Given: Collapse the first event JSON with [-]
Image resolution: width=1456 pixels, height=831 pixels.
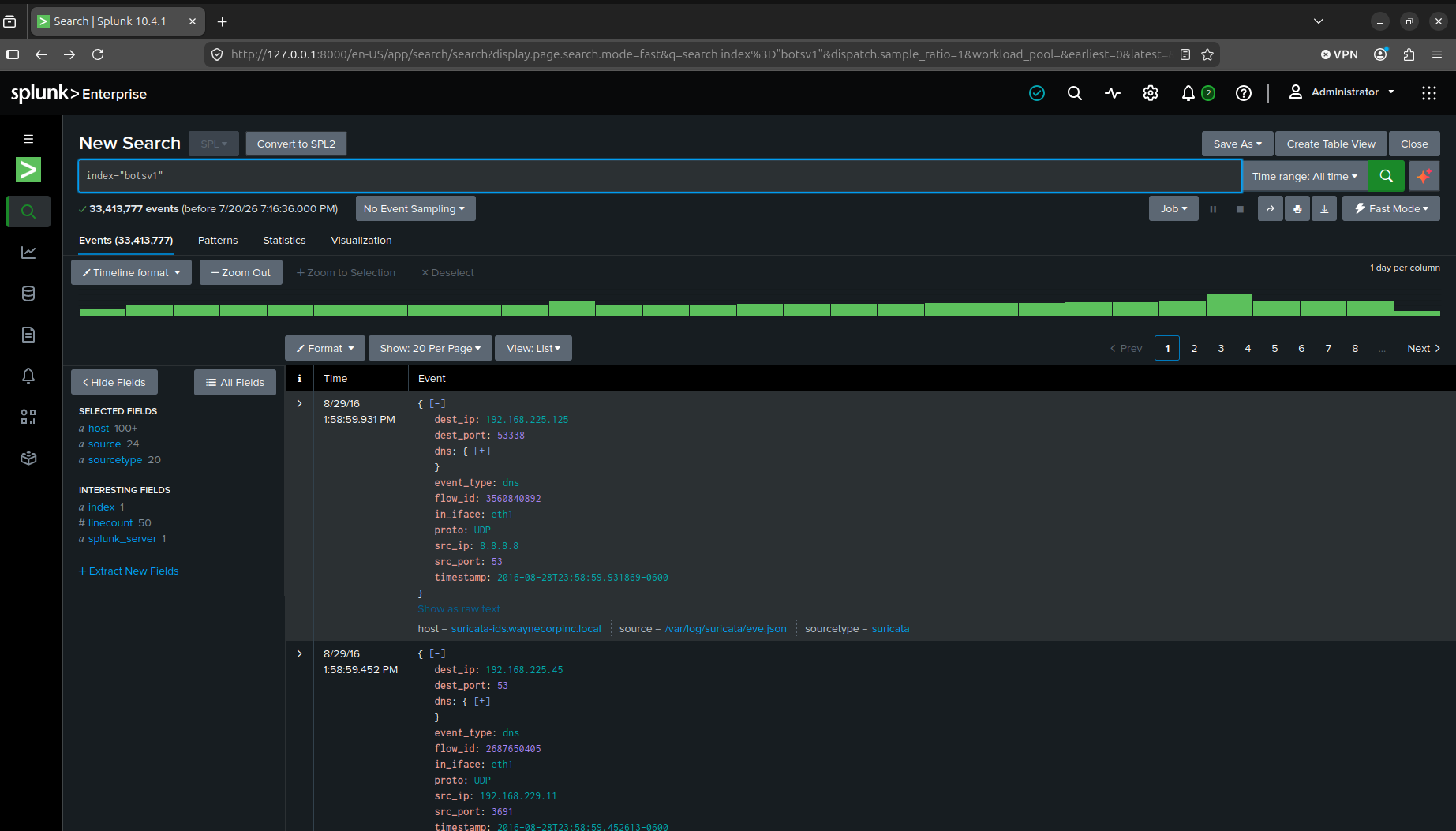Looking at the screenshot, I should (x=437, y=404).
